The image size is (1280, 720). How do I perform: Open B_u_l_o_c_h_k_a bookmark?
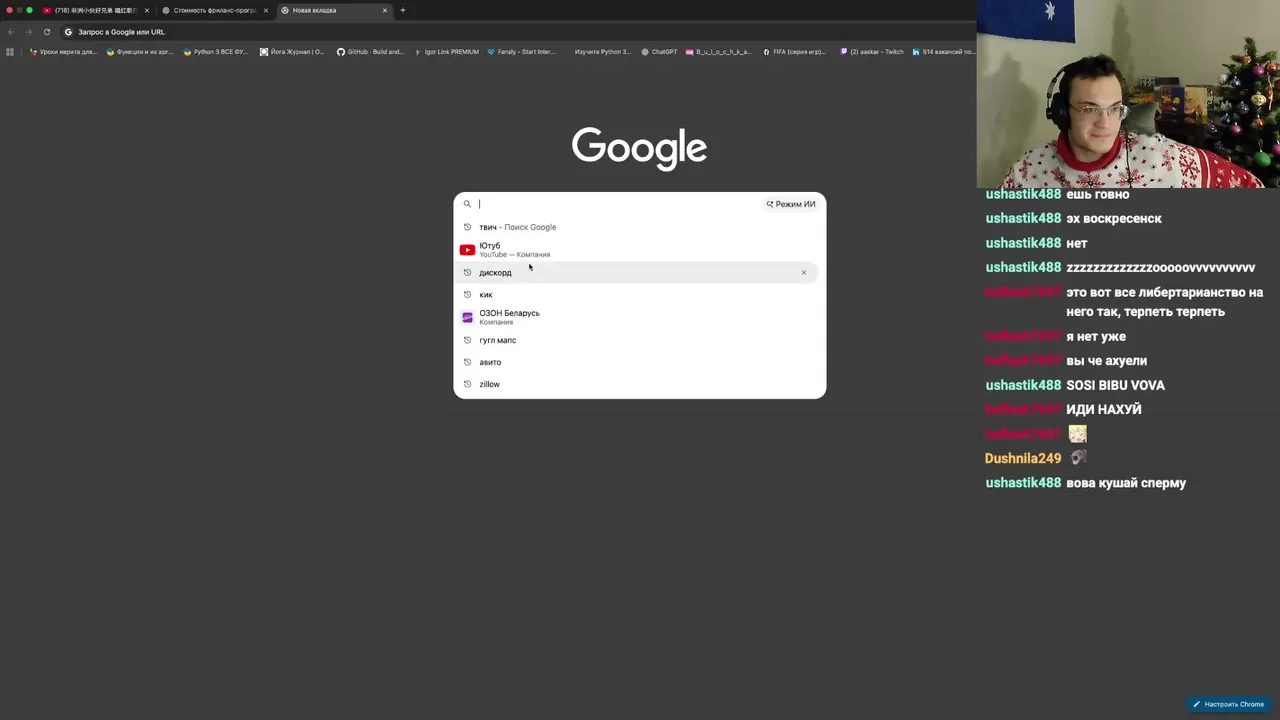tap(718, 52)
